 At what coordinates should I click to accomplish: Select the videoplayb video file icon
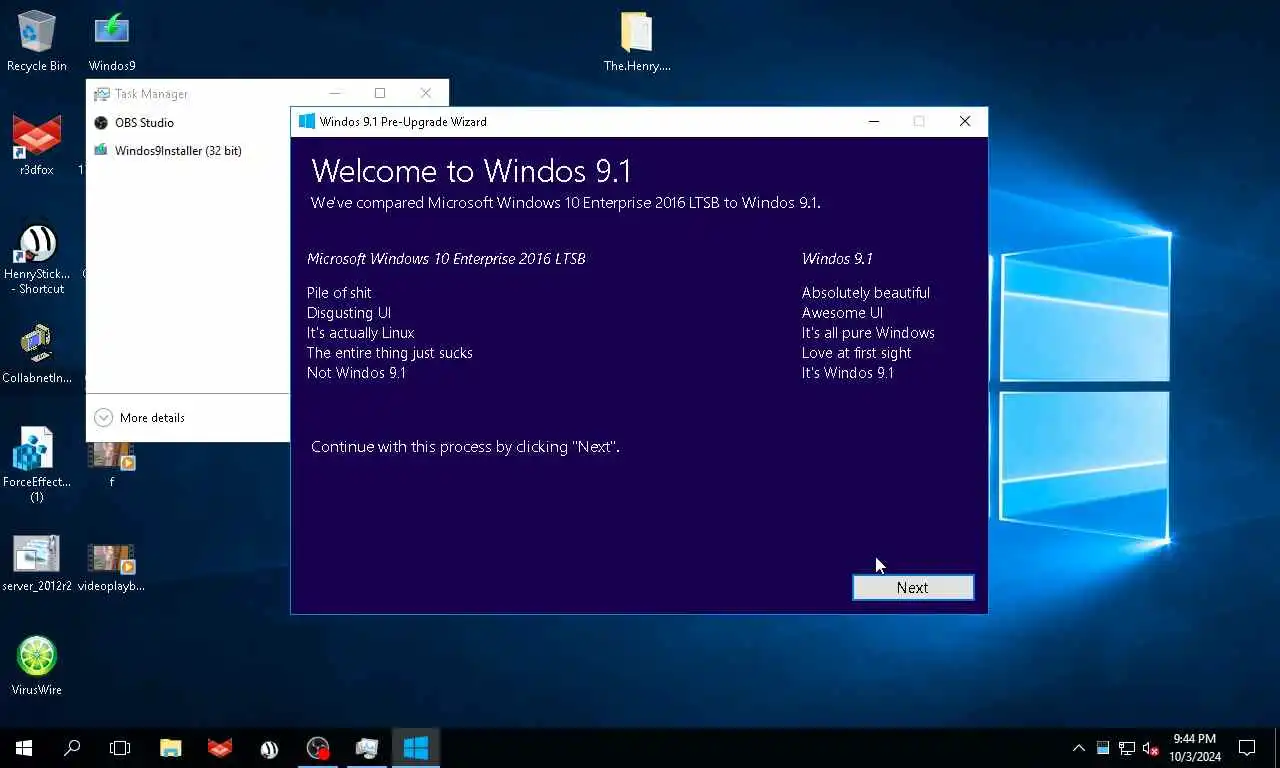pyautogui.click(x=111, y=567)
